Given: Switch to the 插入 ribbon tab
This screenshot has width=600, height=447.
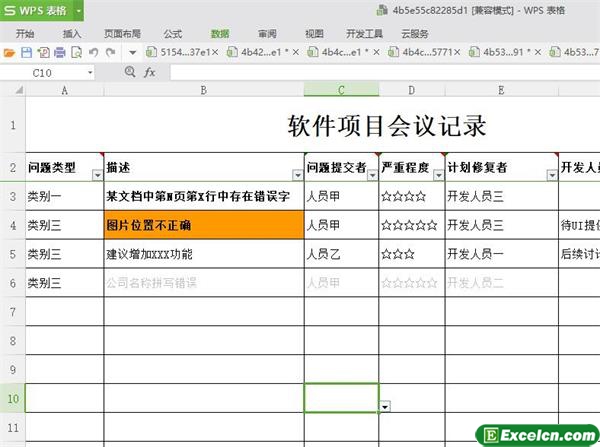Looking at the screenshot, I should click(72, 32).
